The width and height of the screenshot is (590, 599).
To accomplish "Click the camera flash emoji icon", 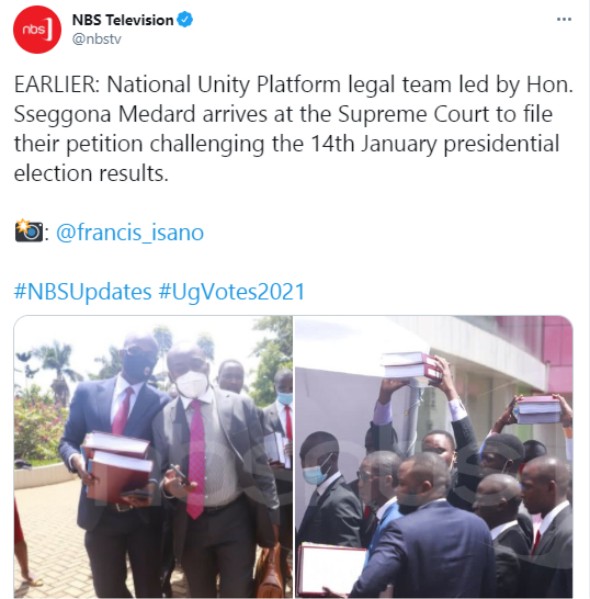I will coord(29,231).
